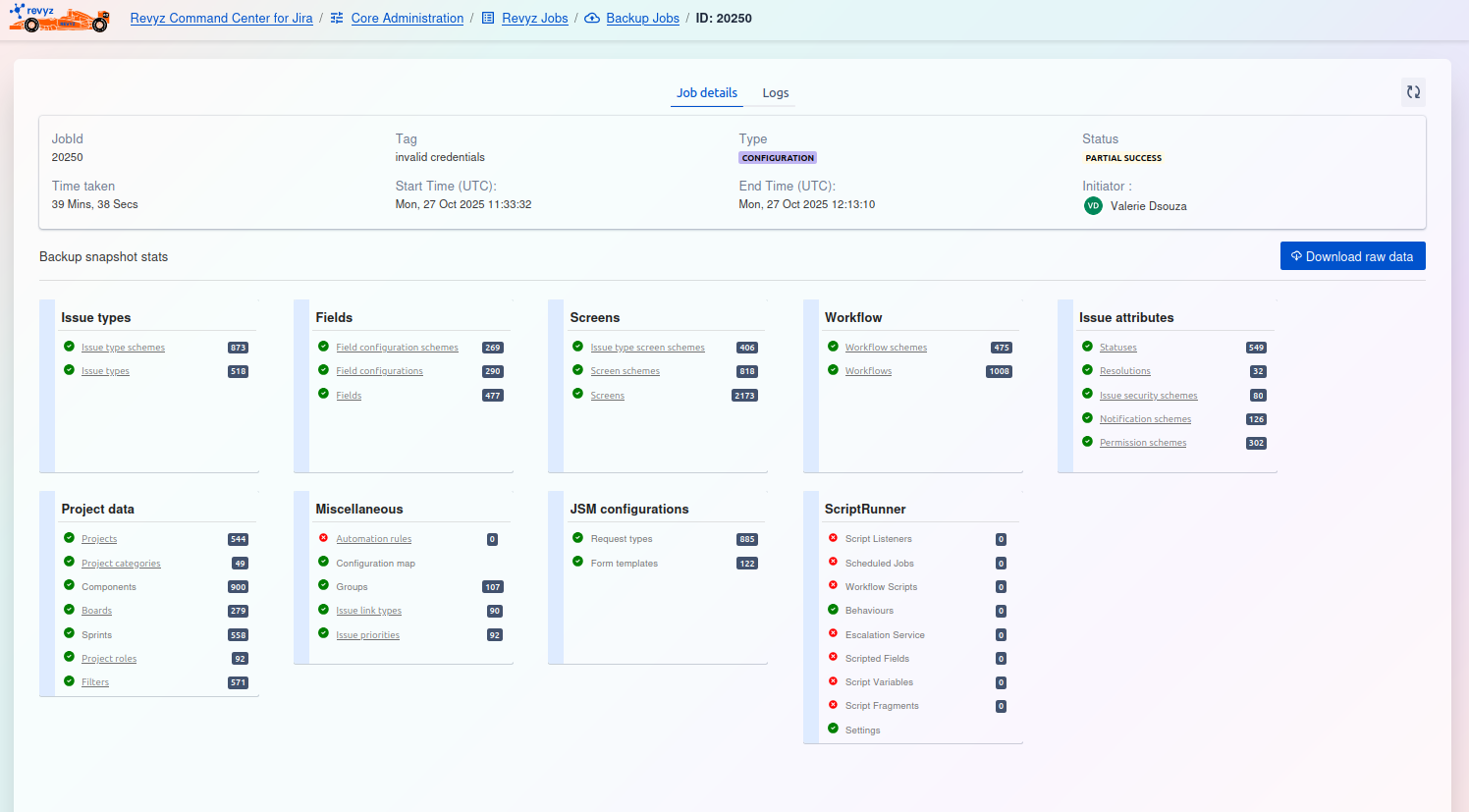Open the Project categories link
This screenshot has width=1469, height=812.
pos(121,564)
